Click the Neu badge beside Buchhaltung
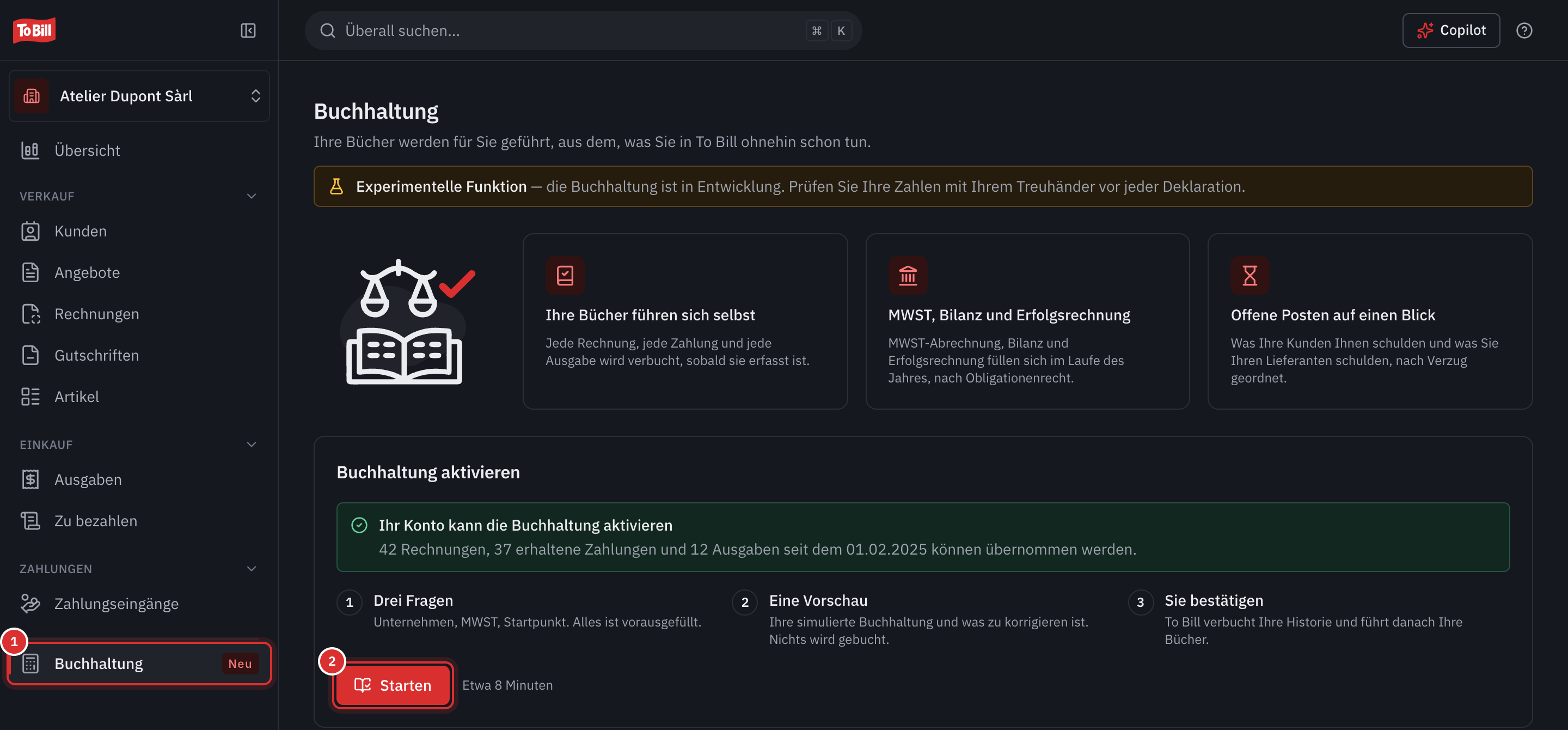The height and width of the screenshot is (730, 1568). coord(241,664)
